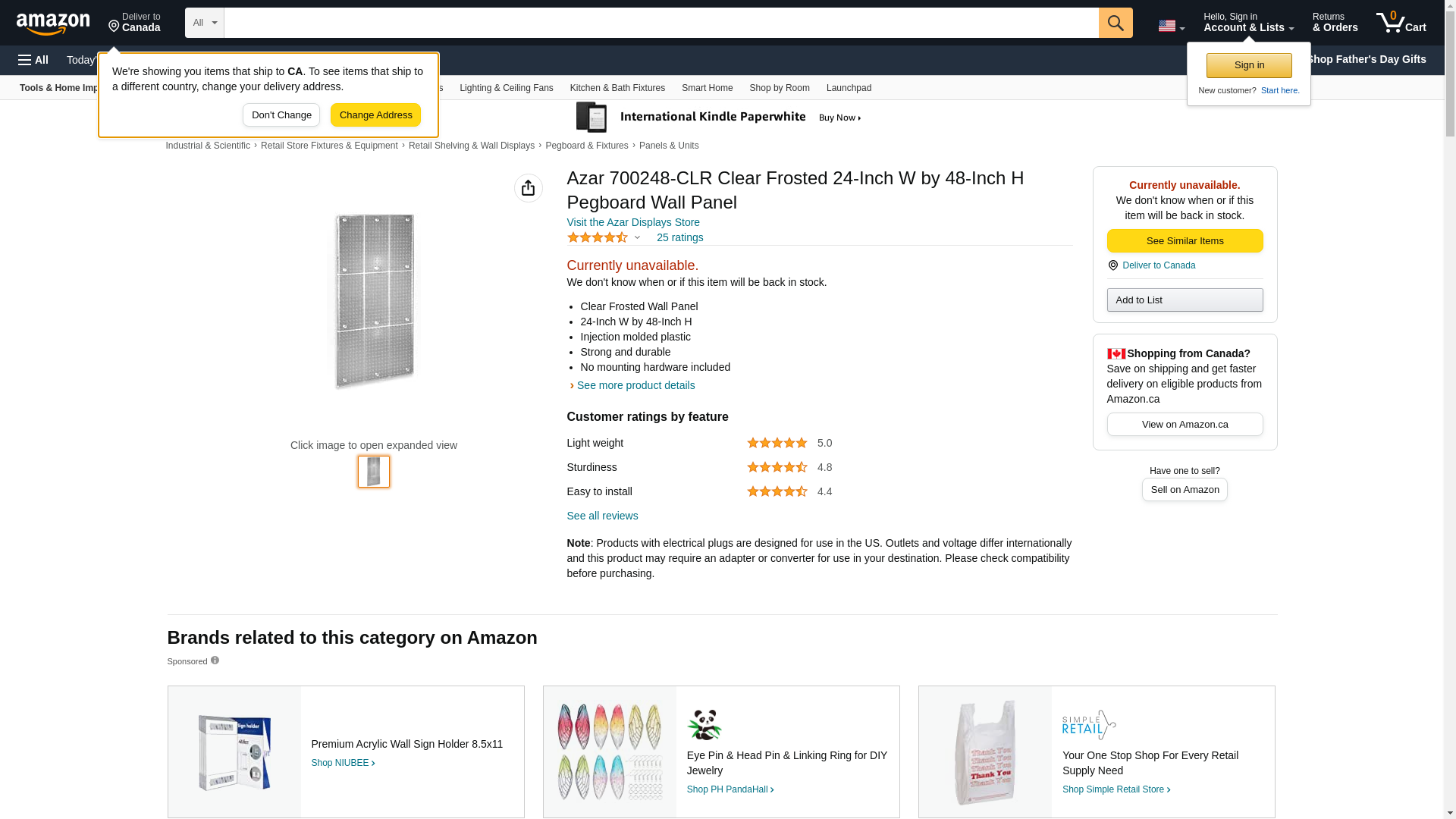Viewport: 1456px width, 819px height.
Task: Select the Smart Home menu item
Action: point(707,88)
